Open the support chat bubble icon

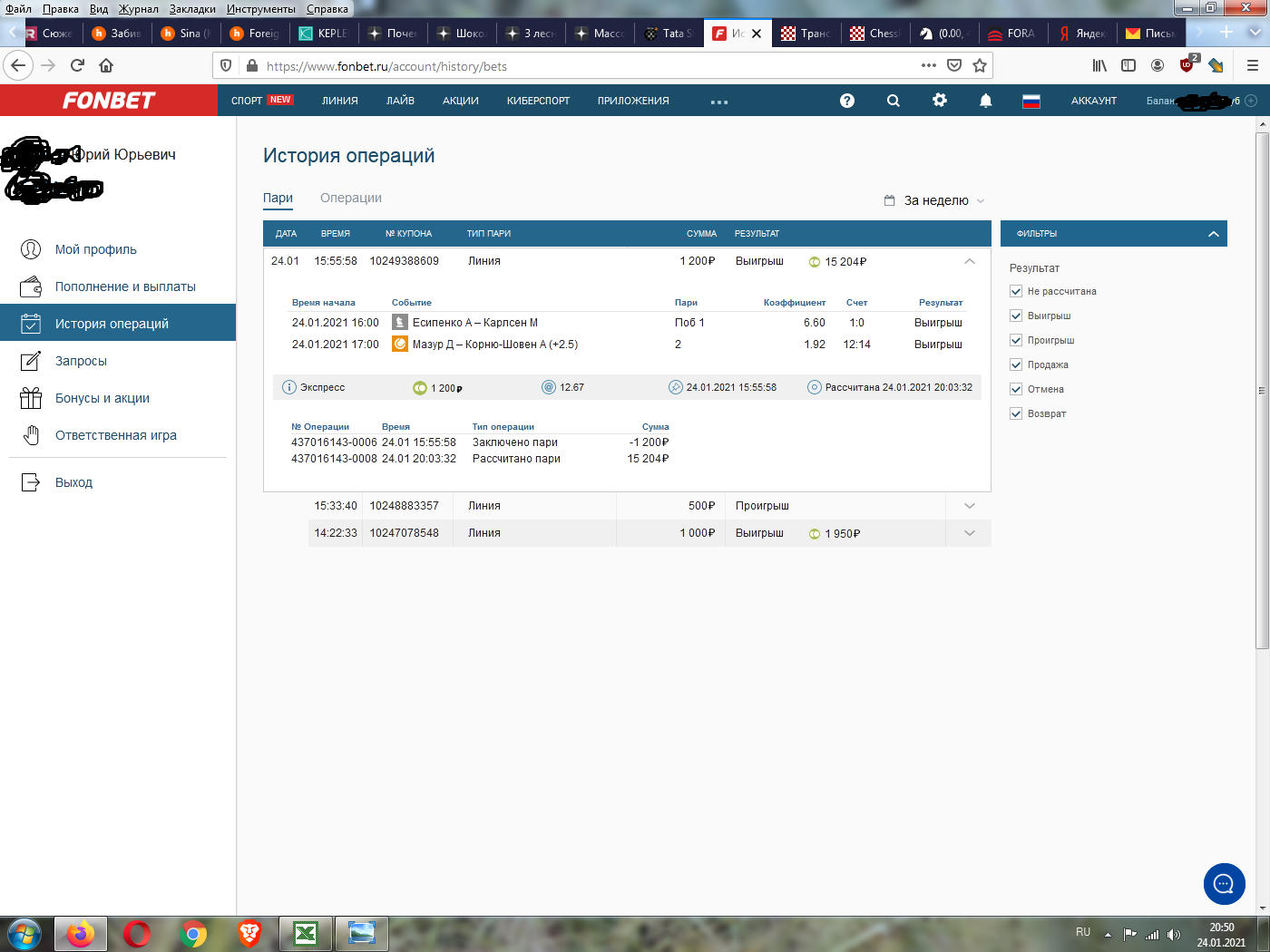click(1224, 884)
